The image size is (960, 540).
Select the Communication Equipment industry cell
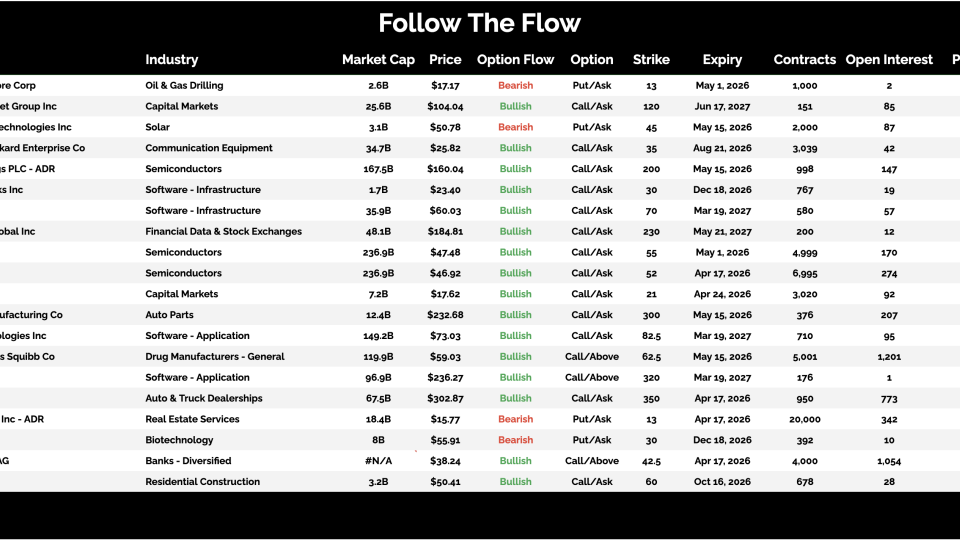click(x=209, y=148)
